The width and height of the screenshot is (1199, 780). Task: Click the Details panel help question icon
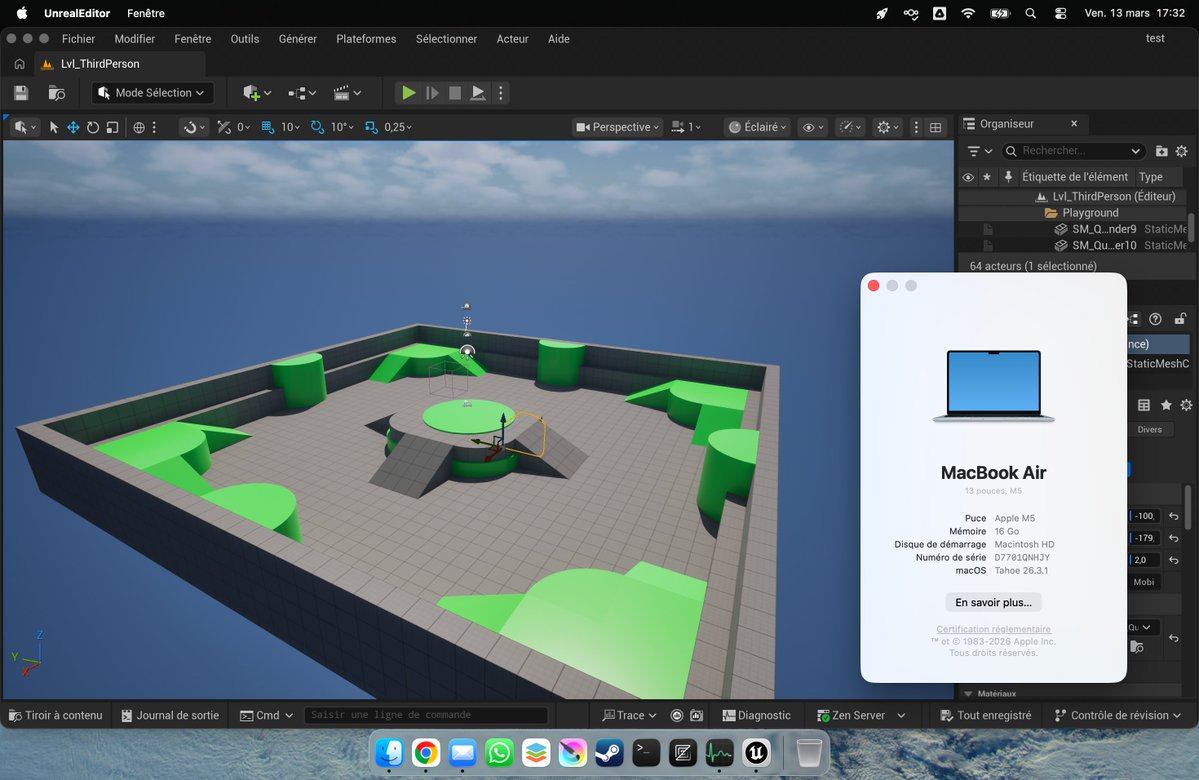[1155, 319]
